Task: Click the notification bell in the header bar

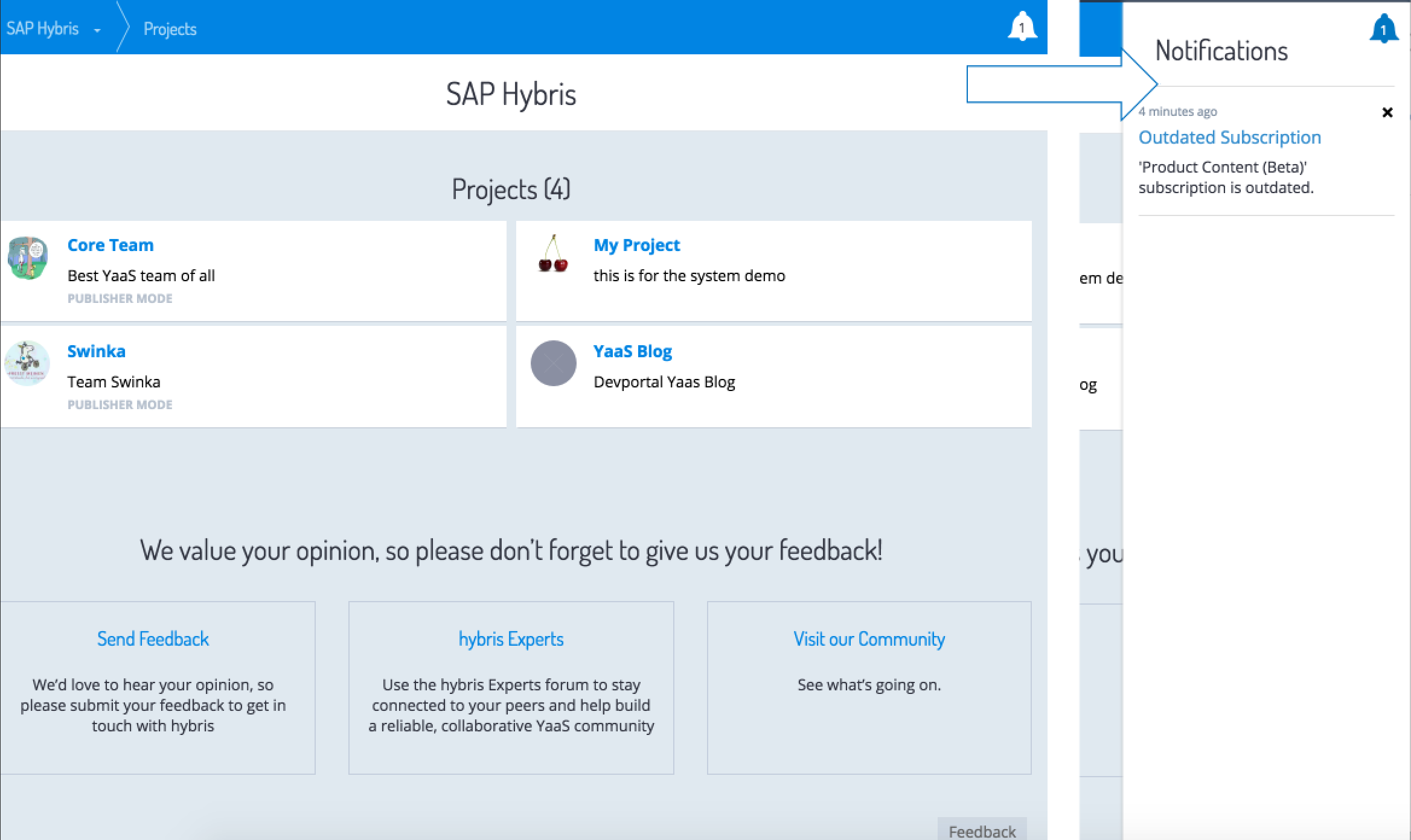Action: pyautogui.click(x=1022, y=27)
